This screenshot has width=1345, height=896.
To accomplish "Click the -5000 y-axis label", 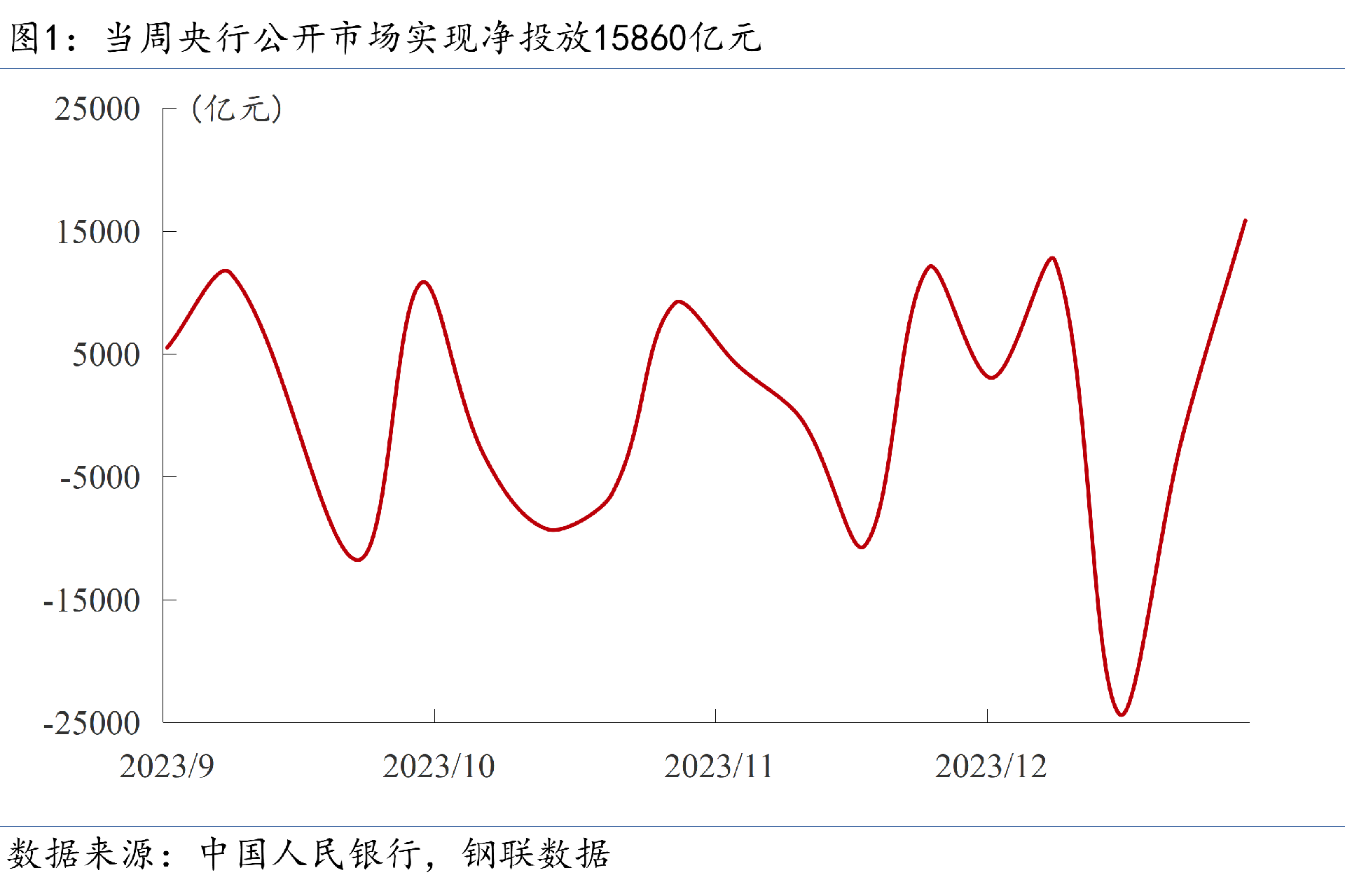I will click(x=100, y=478).
